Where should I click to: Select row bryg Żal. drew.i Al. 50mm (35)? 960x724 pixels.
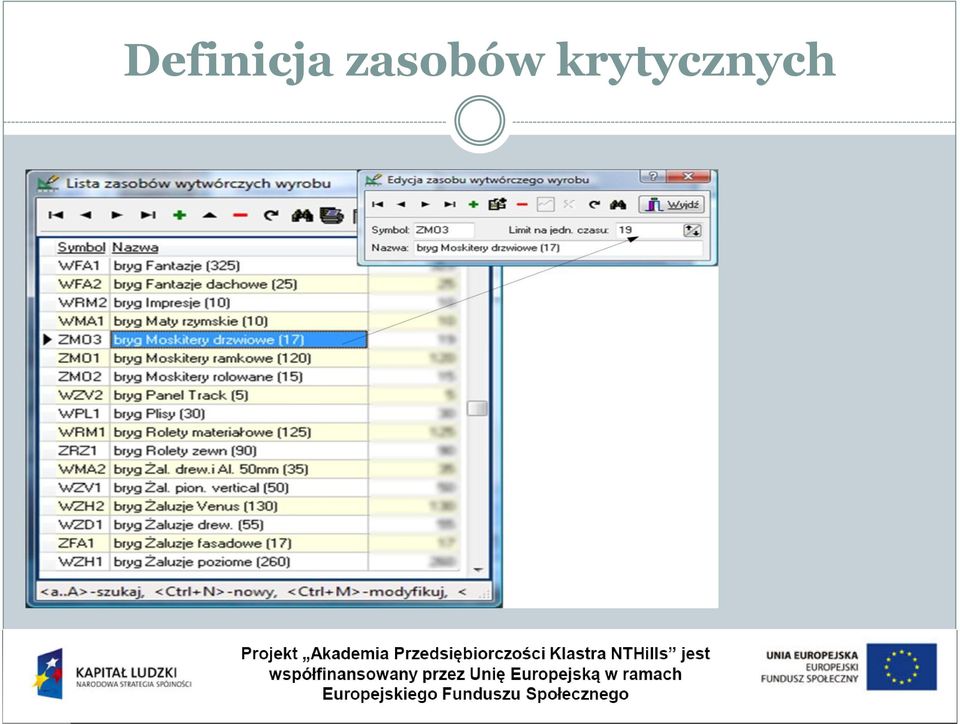(249, 469)
